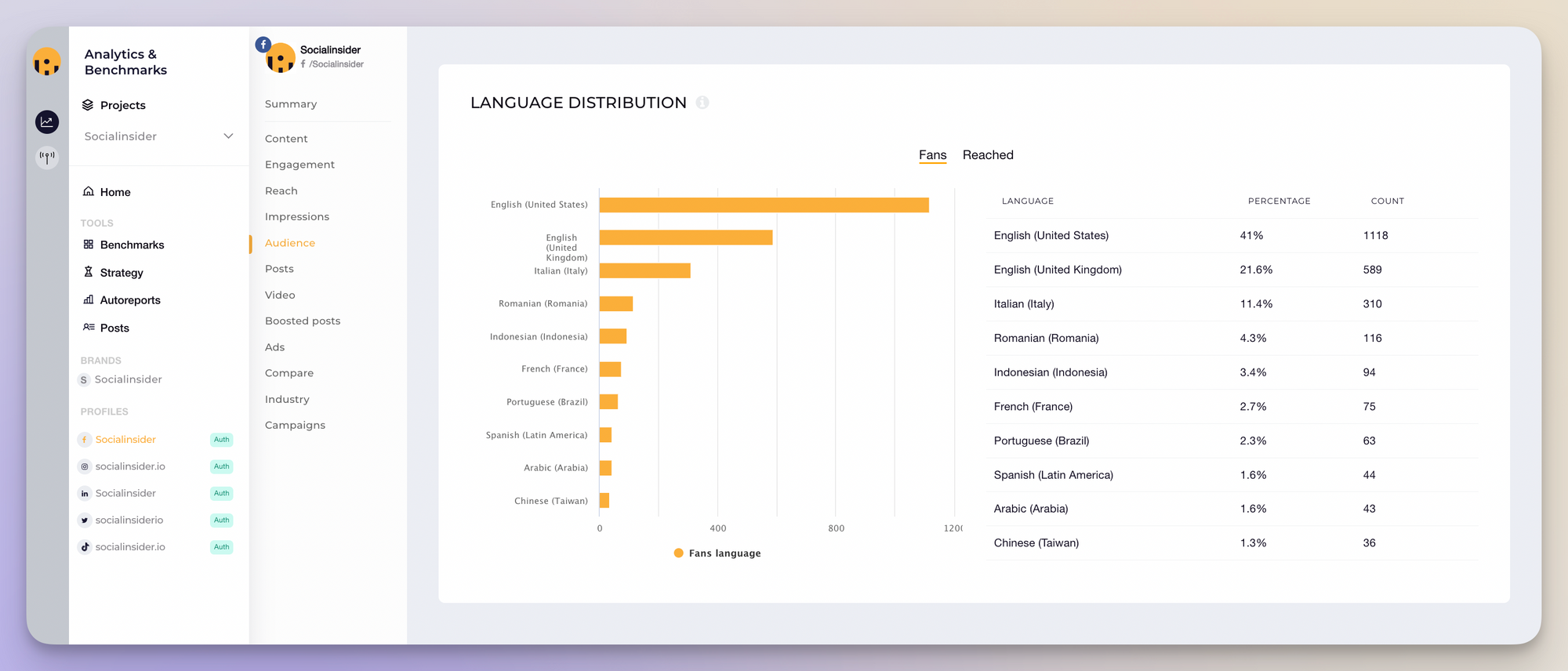Open Benchmarks tool
The width and height of the screenshot is (1568, 671).
tap(132, 245)
